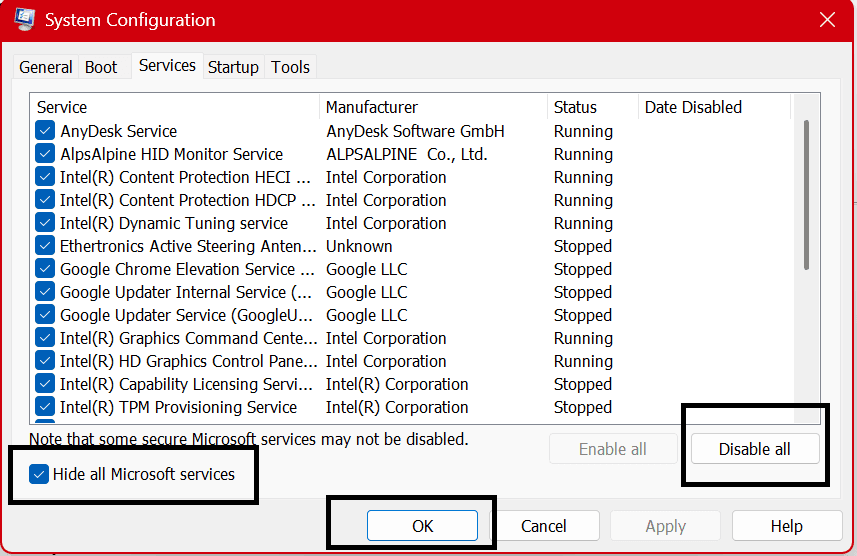The height and width of the screenshot is (556, 857).
Task: Click AnyDesk Software GmbH manufacturer cell
Action: 415,131
